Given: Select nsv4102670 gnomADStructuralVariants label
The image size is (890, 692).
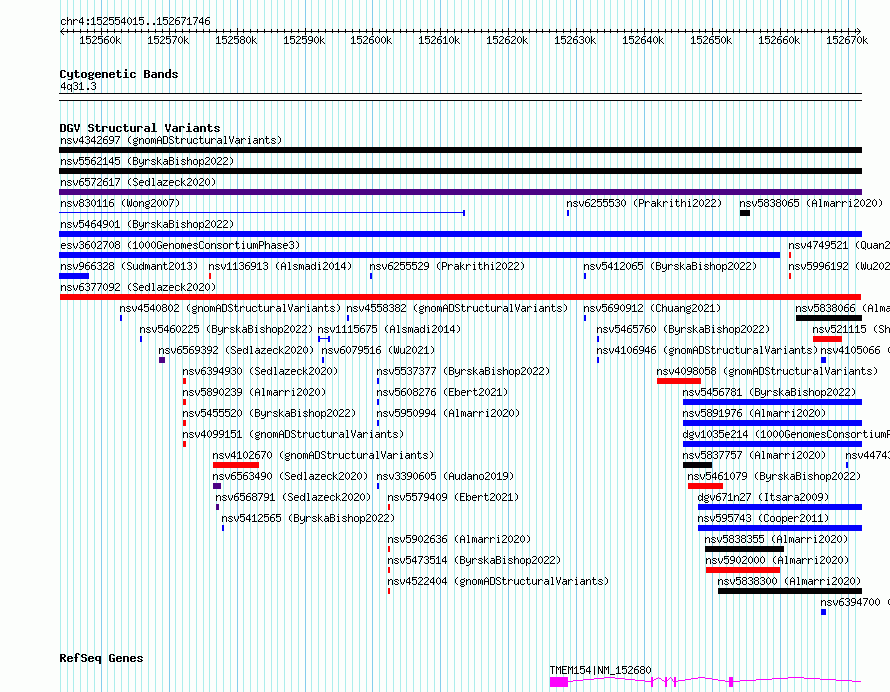Looking at the screenshot, I should [323, 455].
